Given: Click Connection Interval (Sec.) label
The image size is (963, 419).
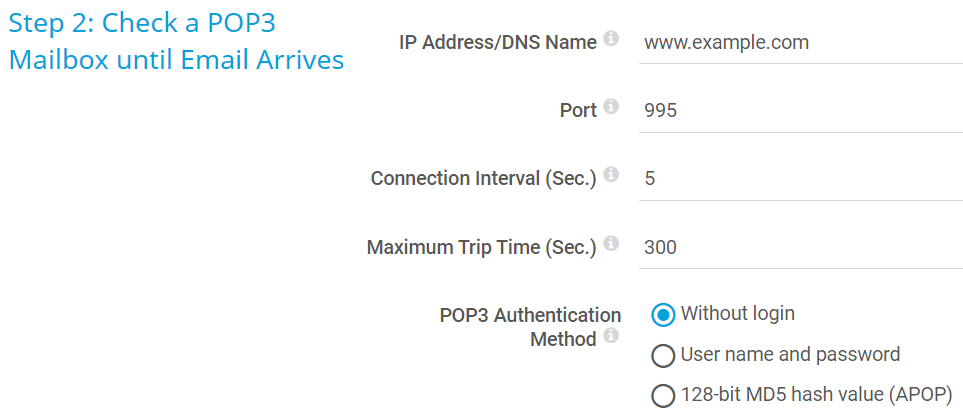Looking at the screenshot, I should 483,179.
